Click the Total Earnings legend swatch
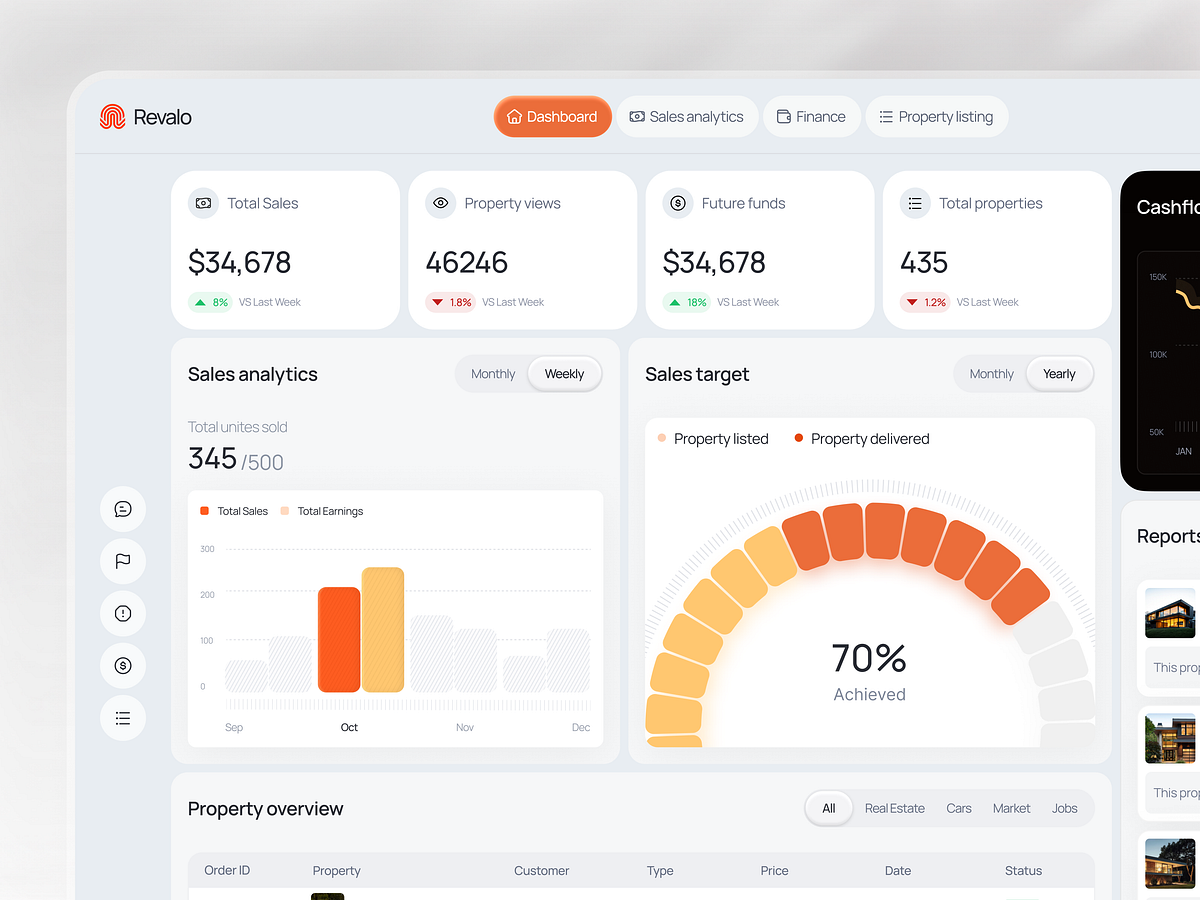 pos(285,511)
